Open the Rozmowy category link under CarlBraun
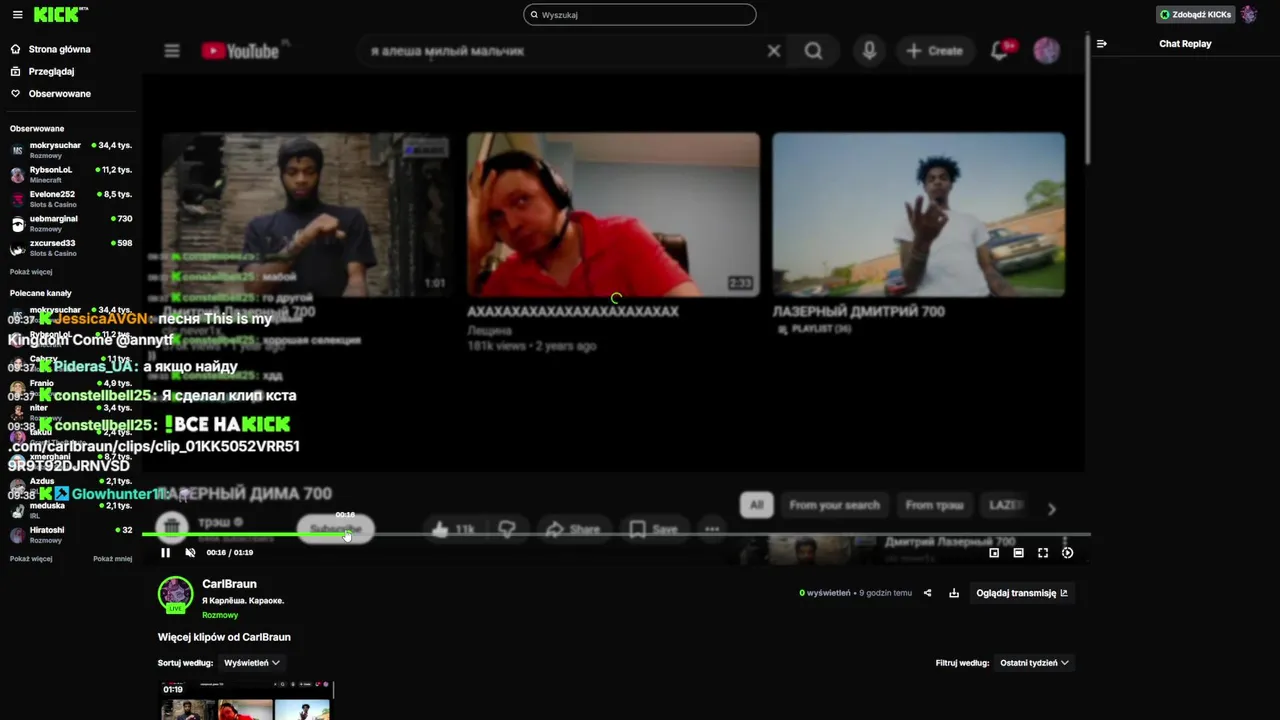This screenshot has height=720, width=1280. 220,615
